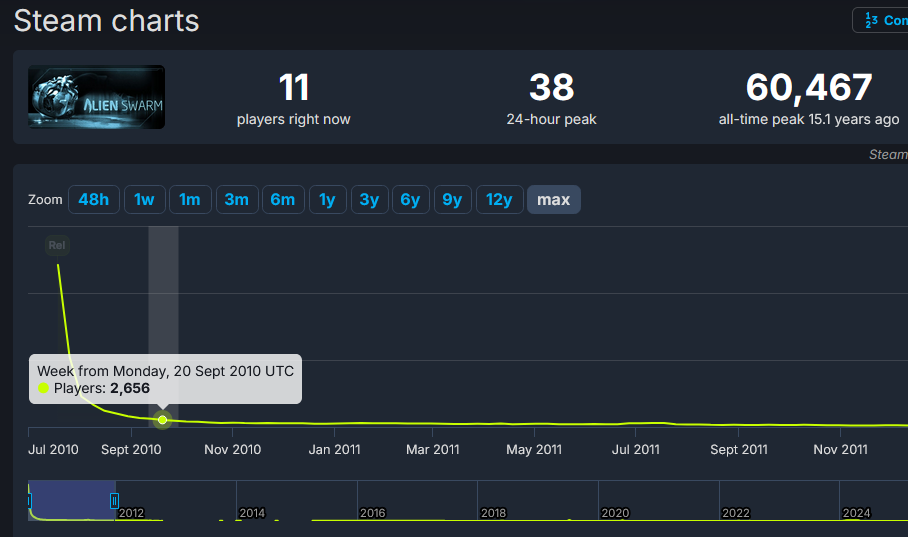The width and height of the screenshot is (908, 537).
Task: Click 2024 in the navigator timeline
Action: [856, 513]
